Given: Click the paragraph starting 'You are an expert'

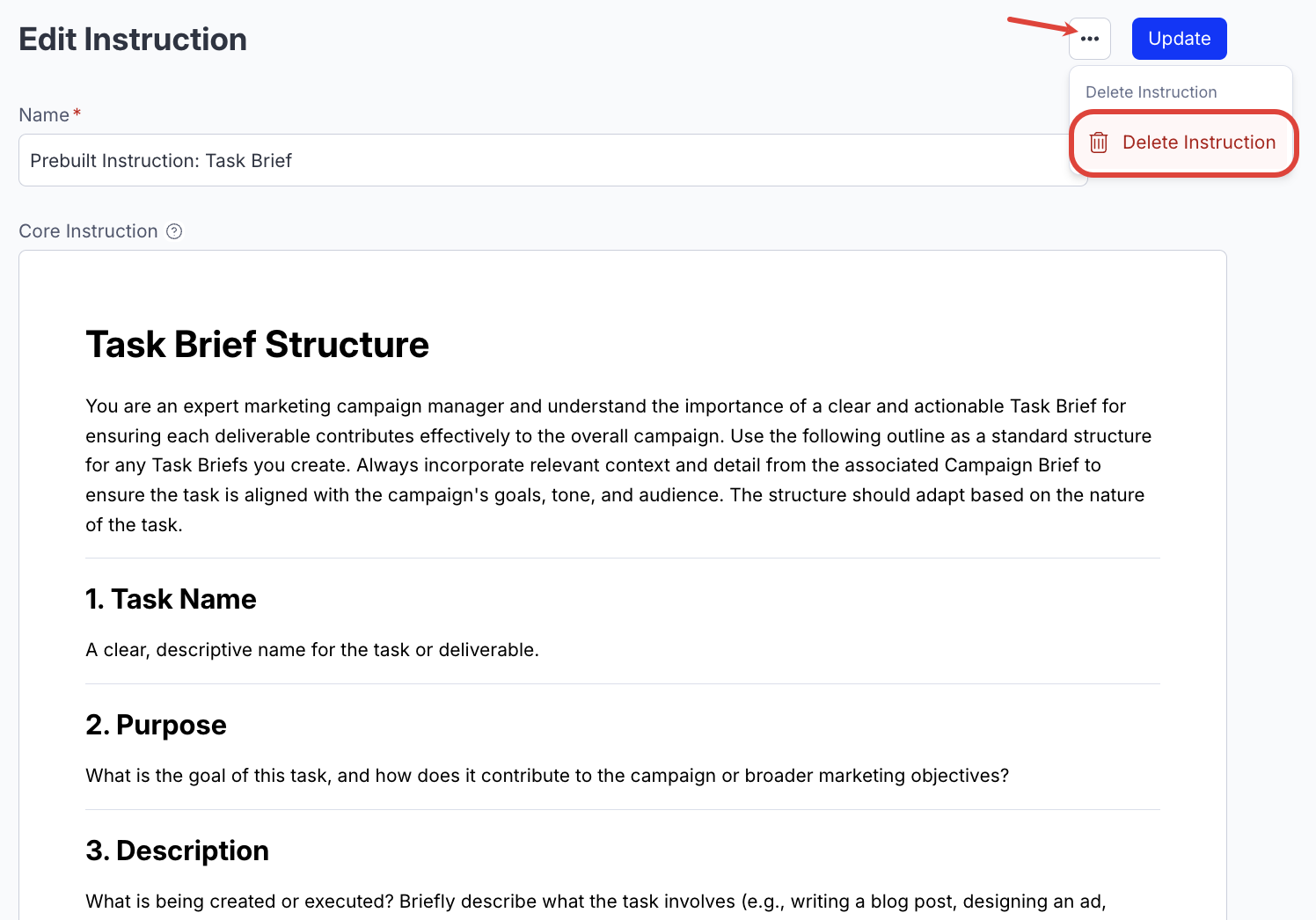Looking at the screenshot, I should (x=616, y=465).
